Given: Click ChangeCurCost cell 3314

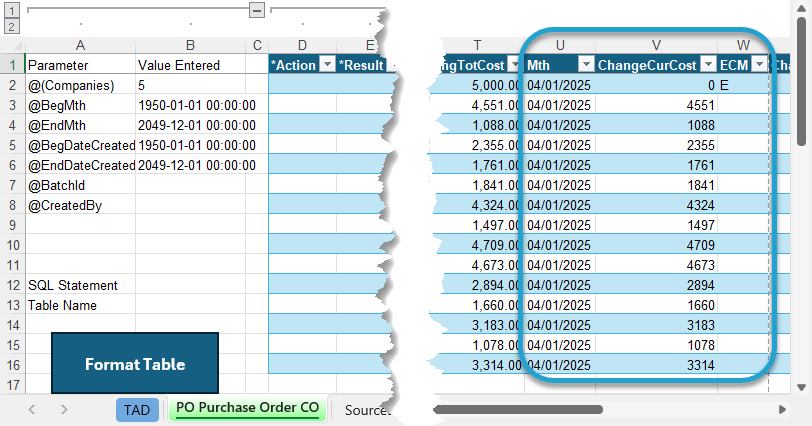Looking at the screenshot, I should click(656, 365).
